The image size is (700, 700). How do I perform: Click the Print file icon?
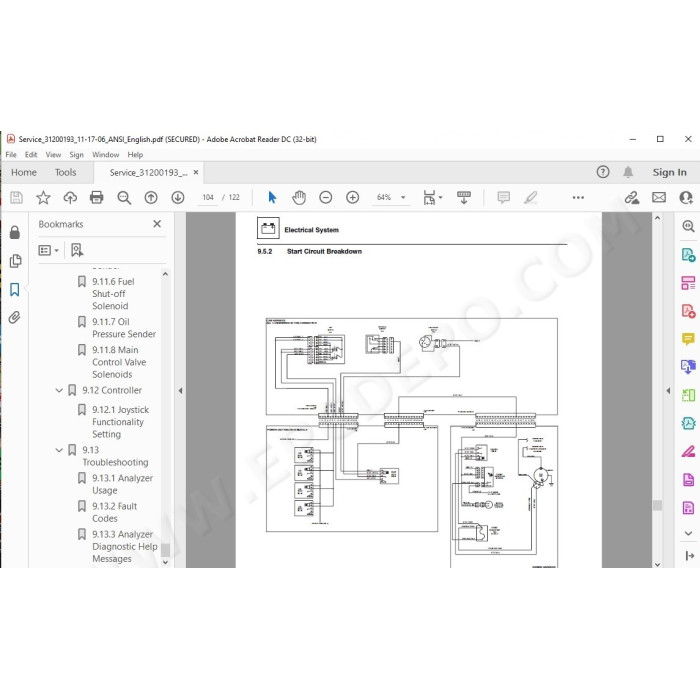[96, 197]
